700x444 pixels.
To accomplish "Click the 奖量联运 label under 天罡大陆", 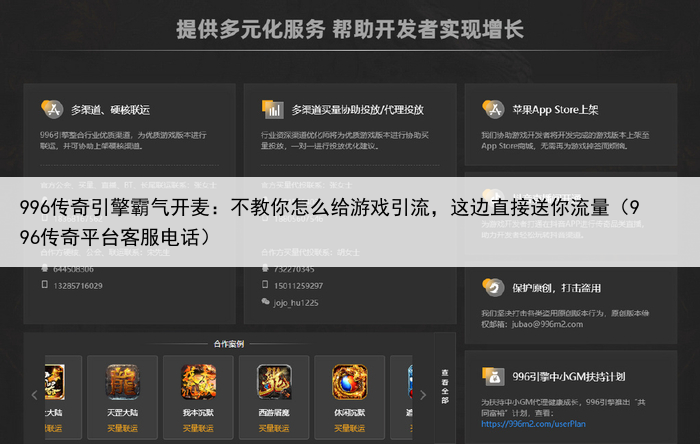I will click(x=122, y=427).
